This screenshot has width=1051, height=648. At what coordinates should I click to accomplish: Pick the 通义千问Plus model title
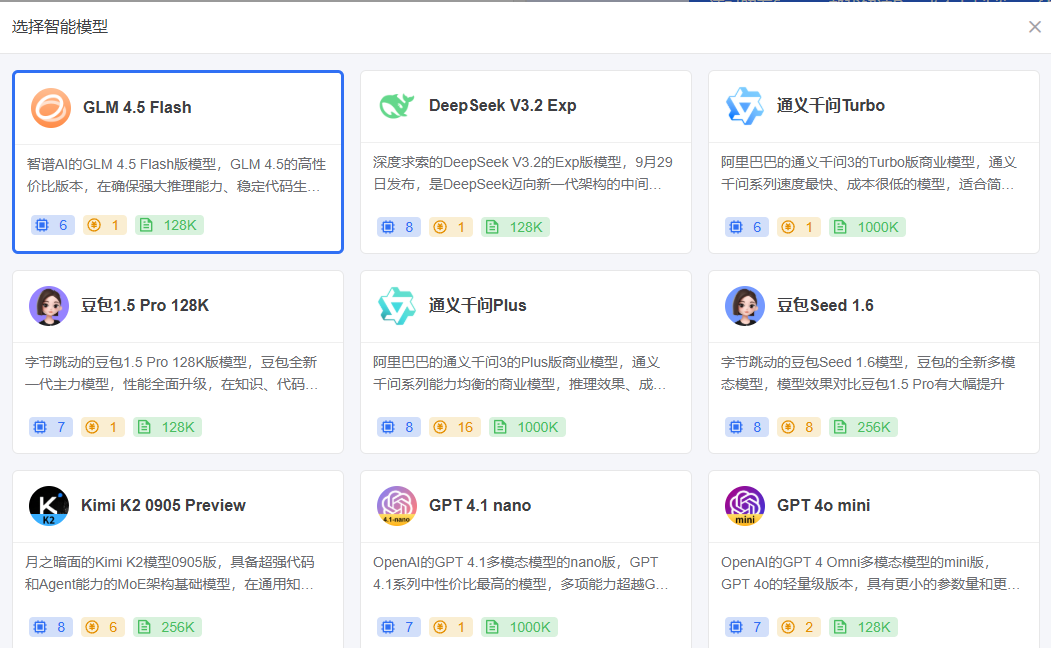click(477, 306)
